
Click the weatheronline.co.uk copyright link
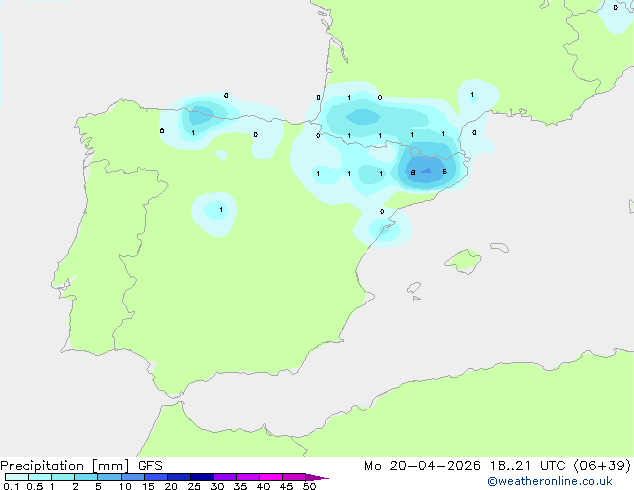click(550, 481)
